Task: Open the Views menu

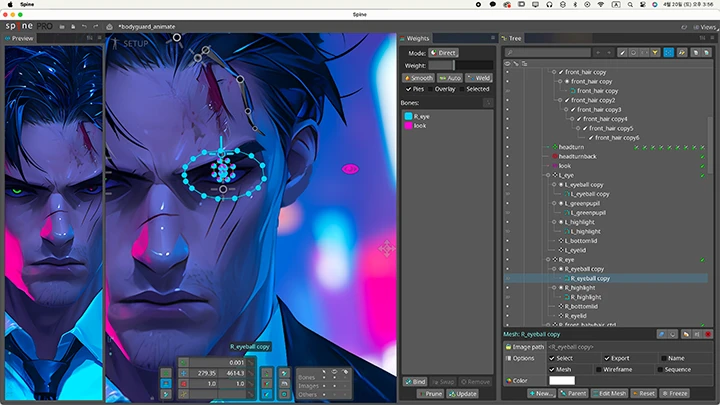Action: tap(704, 27)
